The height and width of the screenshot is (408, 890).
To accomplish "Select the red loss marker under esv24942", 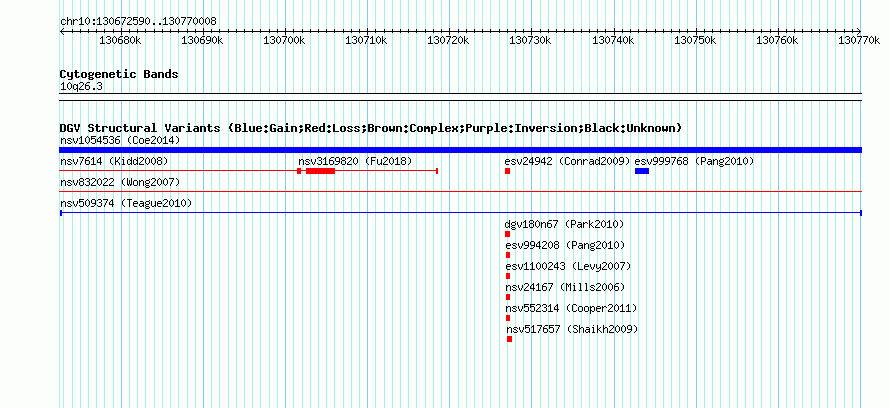I will (x=507, y=171).
